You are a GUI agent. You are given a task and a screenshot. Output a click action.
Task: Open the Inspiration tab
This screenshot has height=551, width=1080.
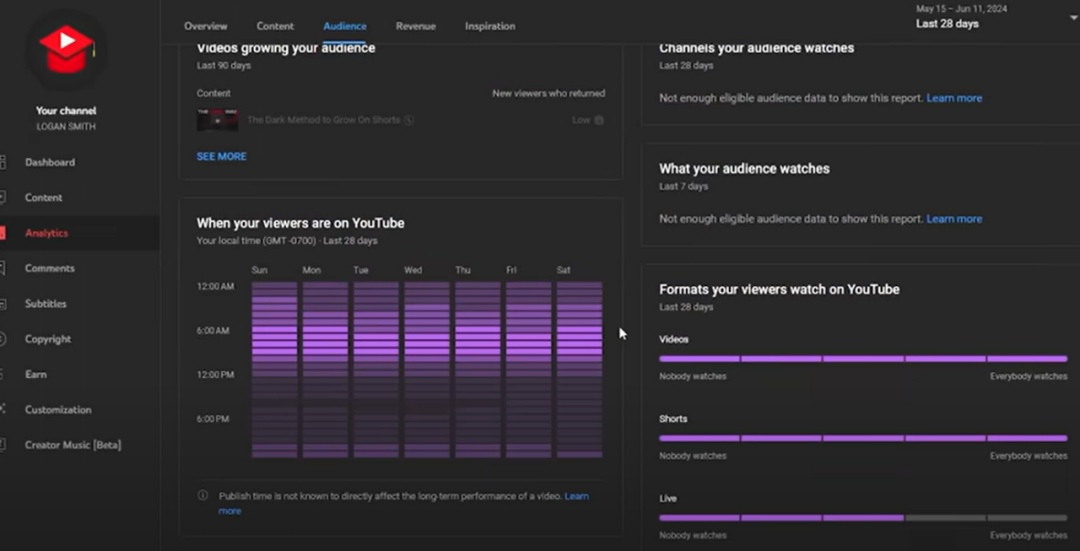[x=490, y=26]
